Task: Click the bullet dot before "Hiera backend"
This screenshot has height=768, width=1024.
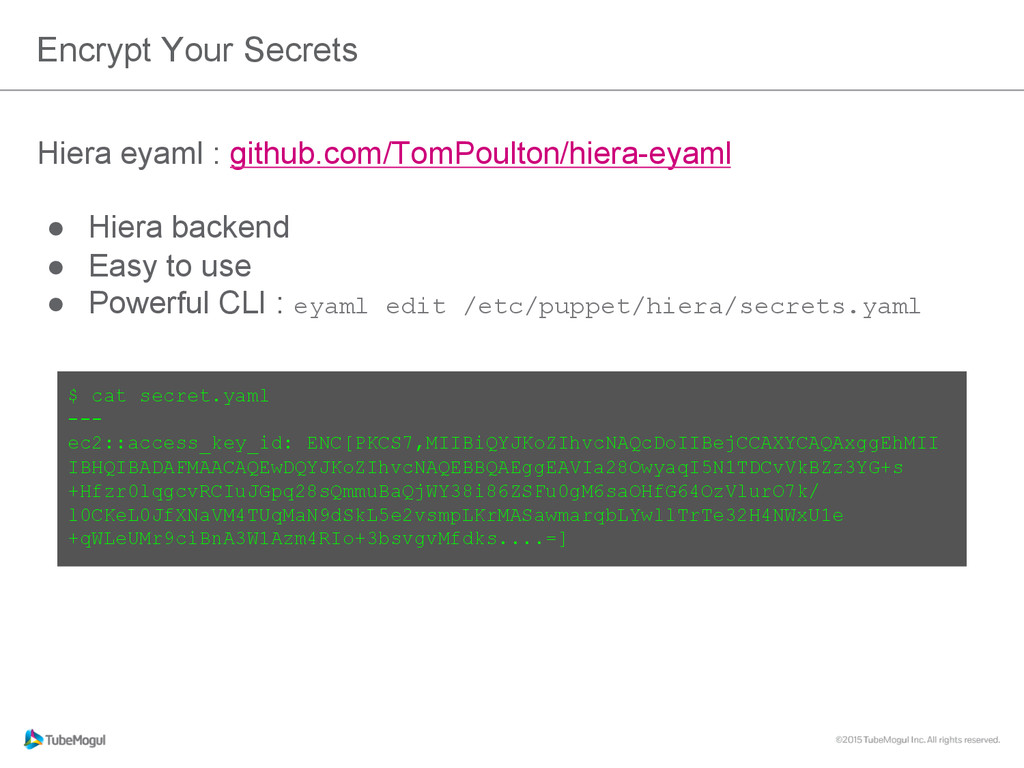Action: click(x=57, y=229)
